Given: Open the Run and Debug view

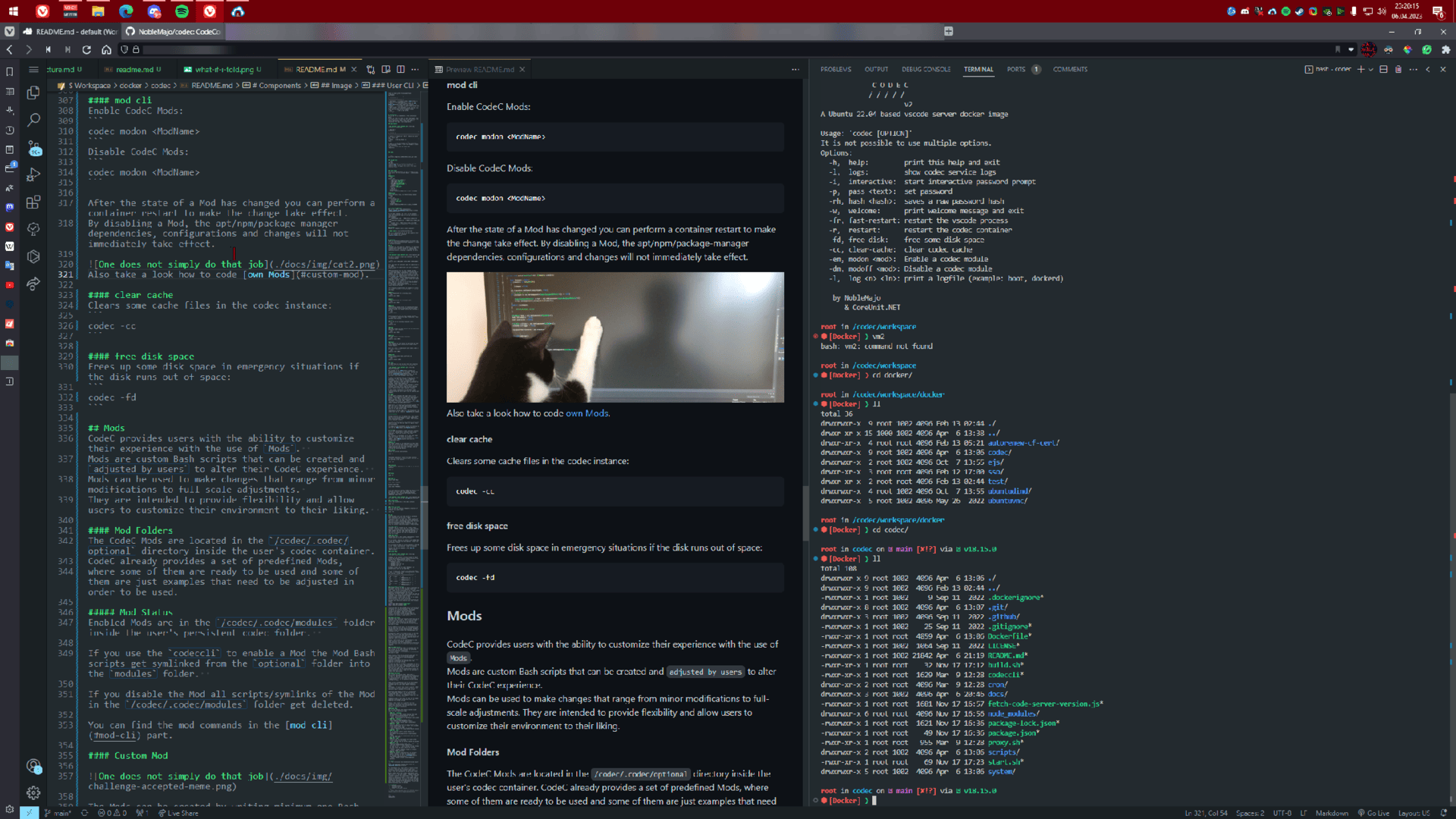Looking at the screenshot, I should (x=33, y=174).
